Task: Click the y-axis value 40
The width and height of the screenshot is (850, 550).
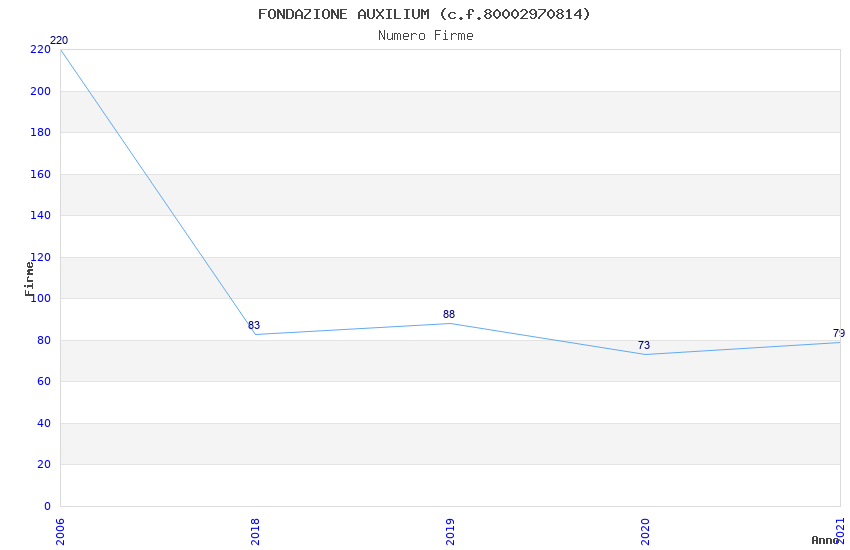Action: [44, 423]
